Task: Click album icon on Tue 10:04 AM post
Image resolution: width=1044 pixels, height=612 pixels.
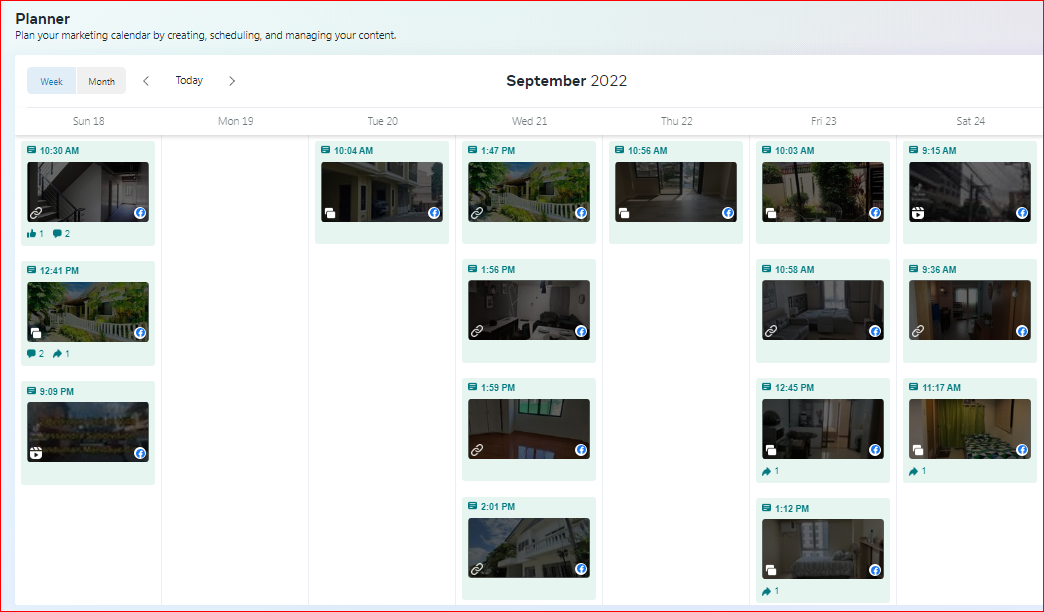Action: (330, 213)
